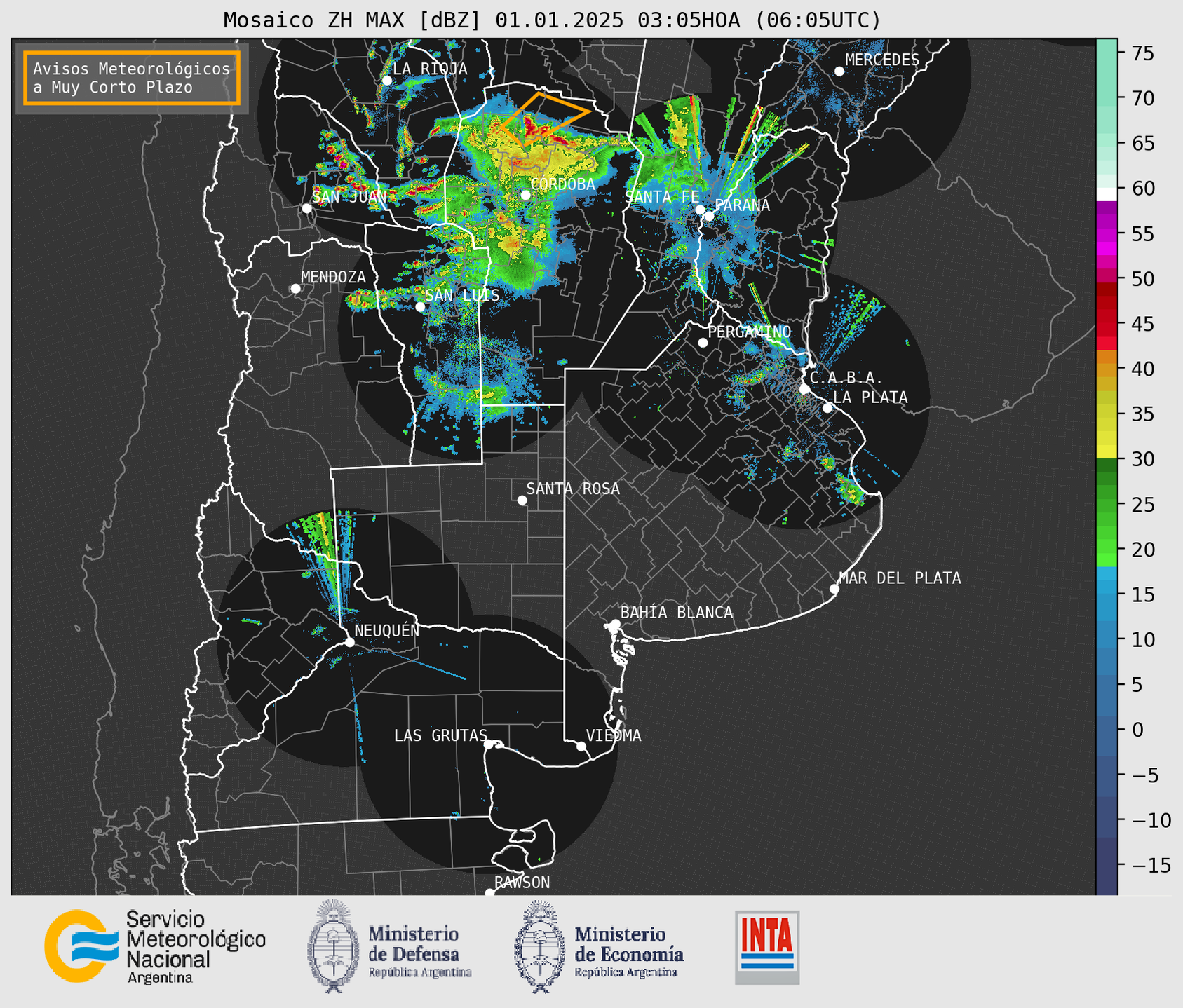Viewport: 1183px width, 1008px height.
Task: Click the MAR DEL PLATA city label
Action: [900, 578]
